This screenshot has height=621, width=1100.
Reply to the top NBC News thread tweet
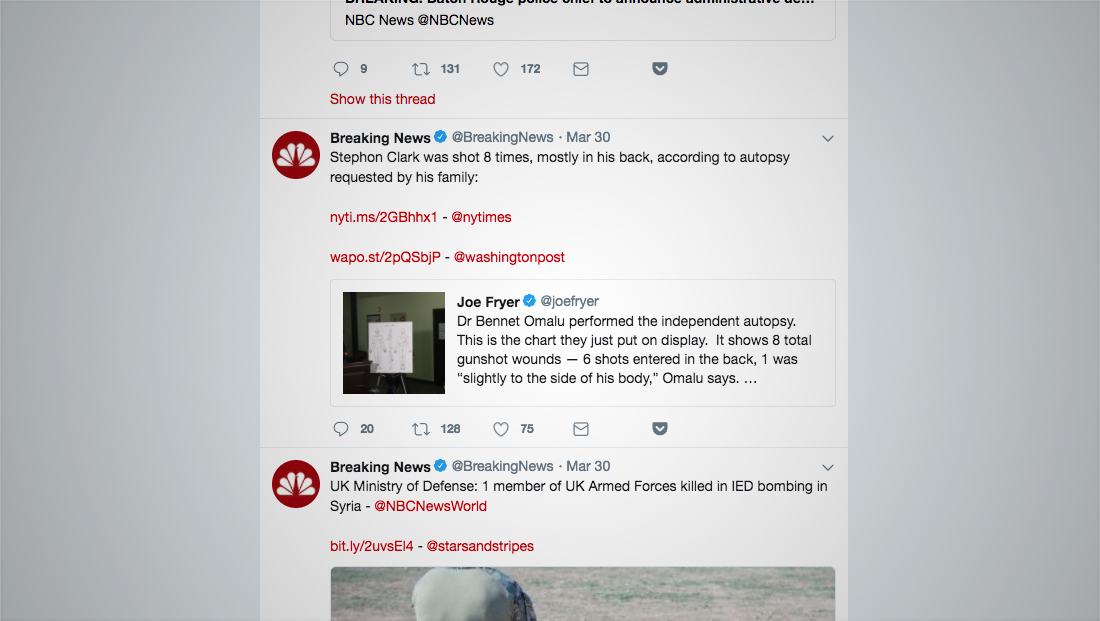(x=340, y=68)
